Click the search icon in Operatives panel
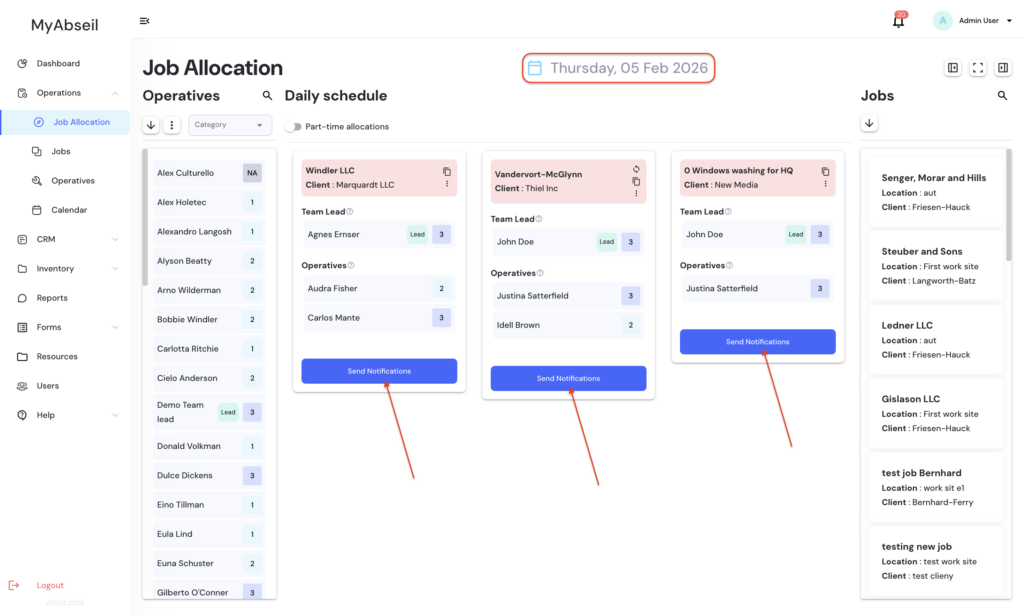The image size is (1024, 616). (x=267, y=96)
